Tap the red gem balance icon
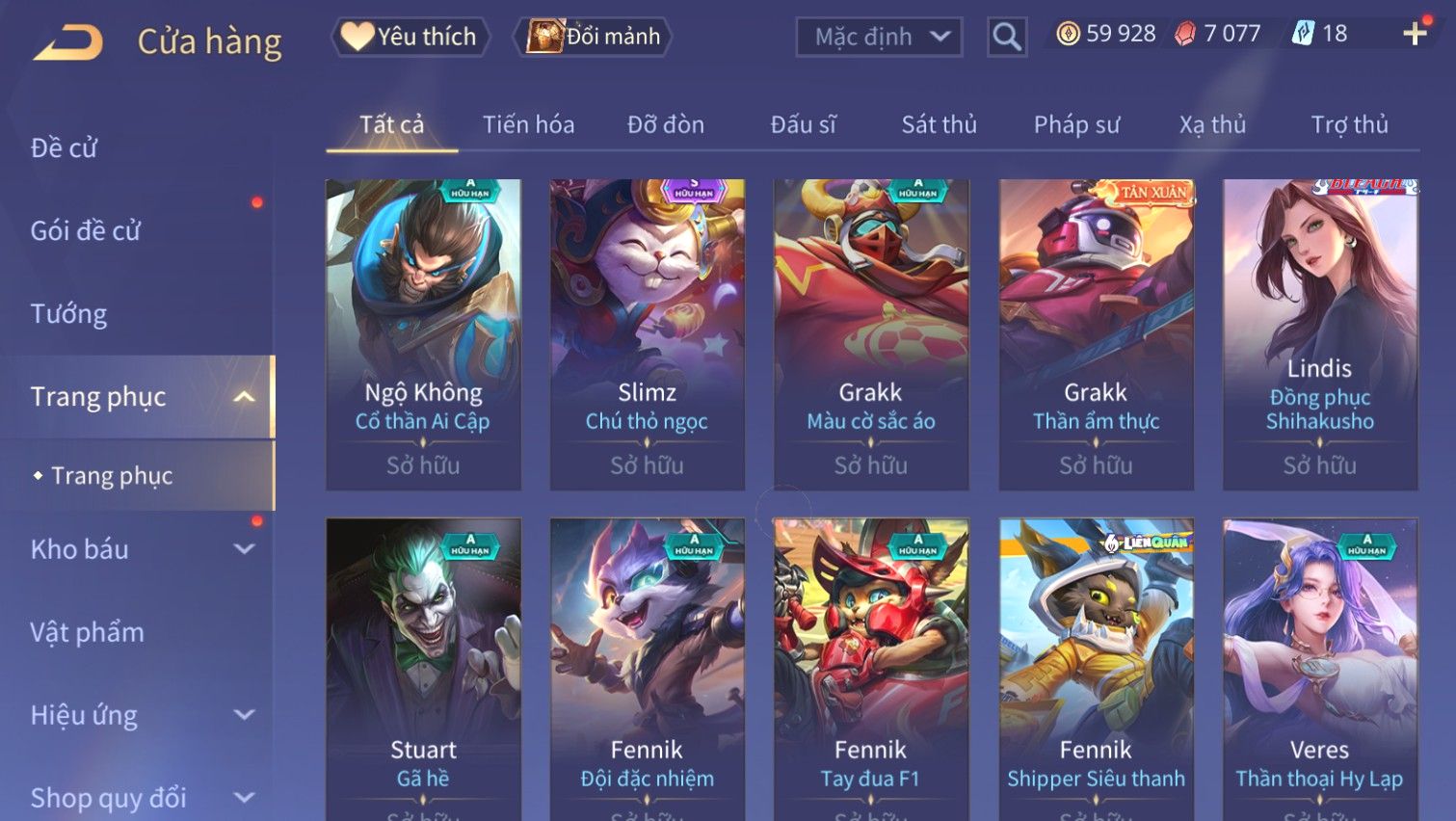1456x821 pixels. click(1185, 35)
